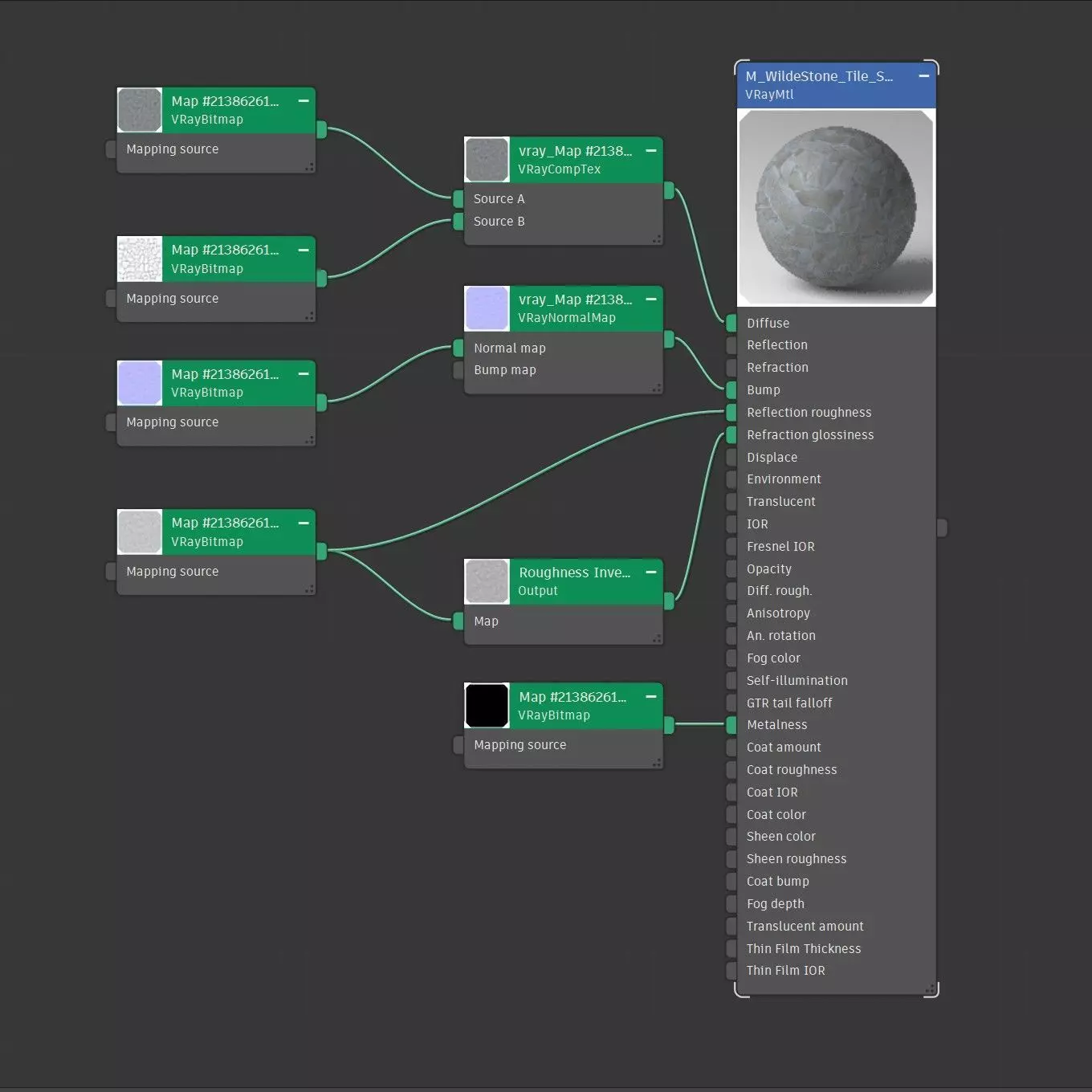Click the Translucent input socket

(x=731, y=502)
